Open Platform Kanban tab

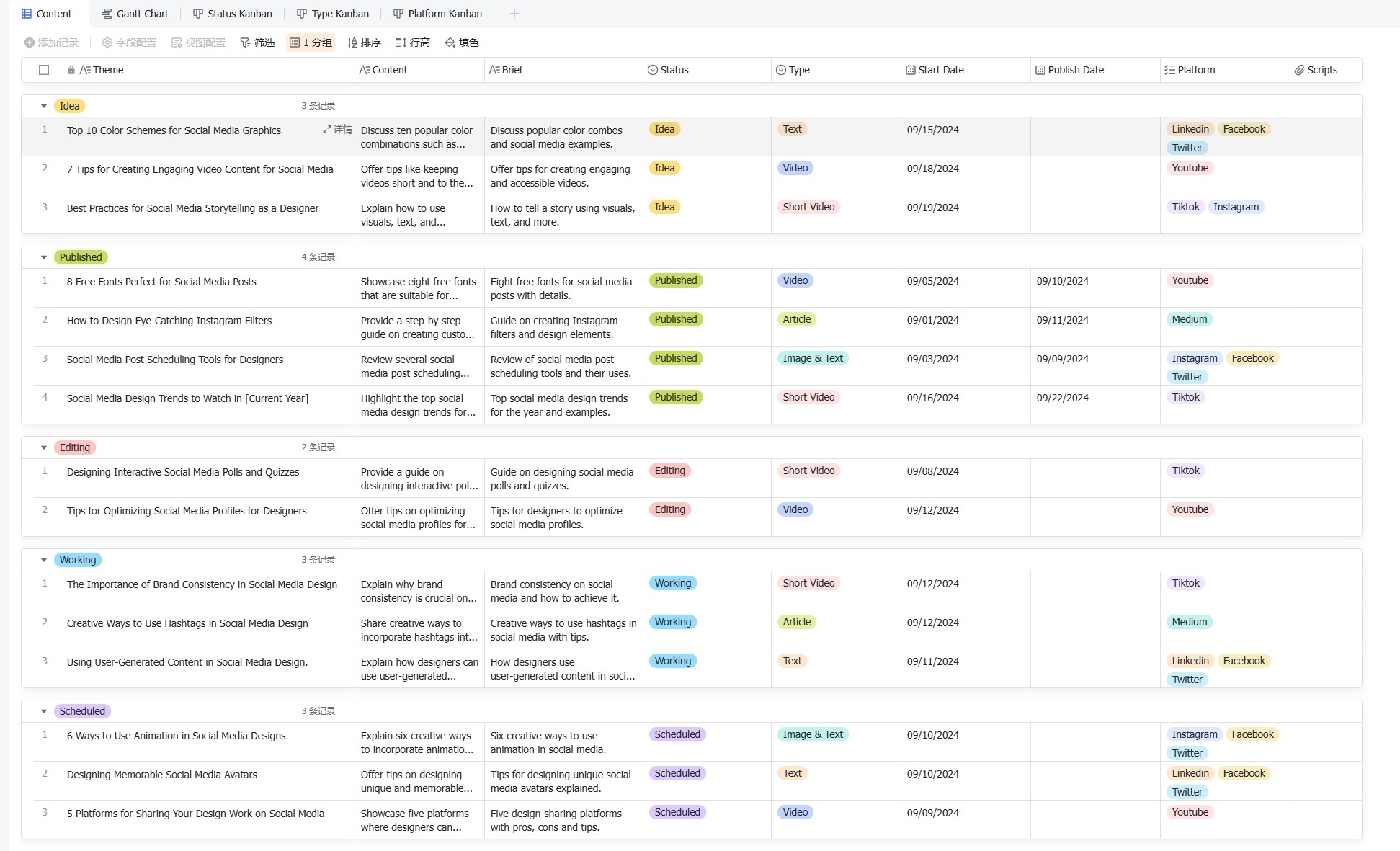(437, 14)
